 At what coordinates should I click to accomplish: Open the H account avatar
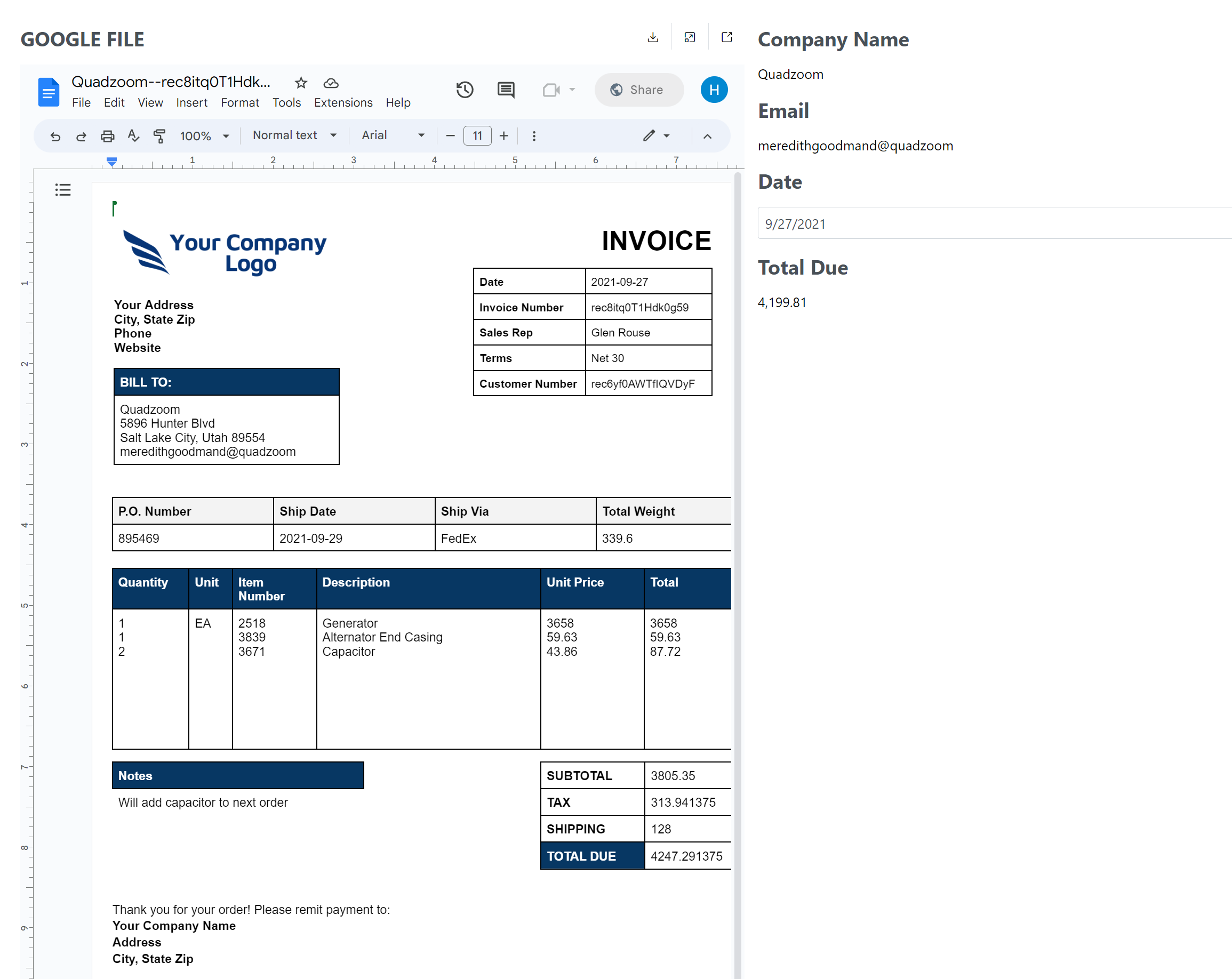714,90
